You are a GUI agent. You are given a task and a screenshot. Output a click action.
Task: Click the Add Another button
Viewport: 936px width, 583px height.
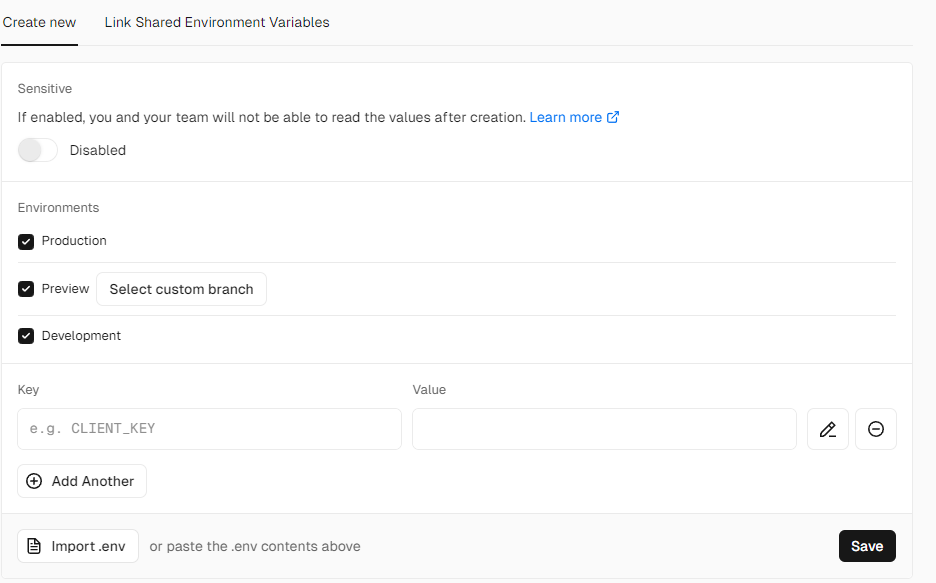81,481
